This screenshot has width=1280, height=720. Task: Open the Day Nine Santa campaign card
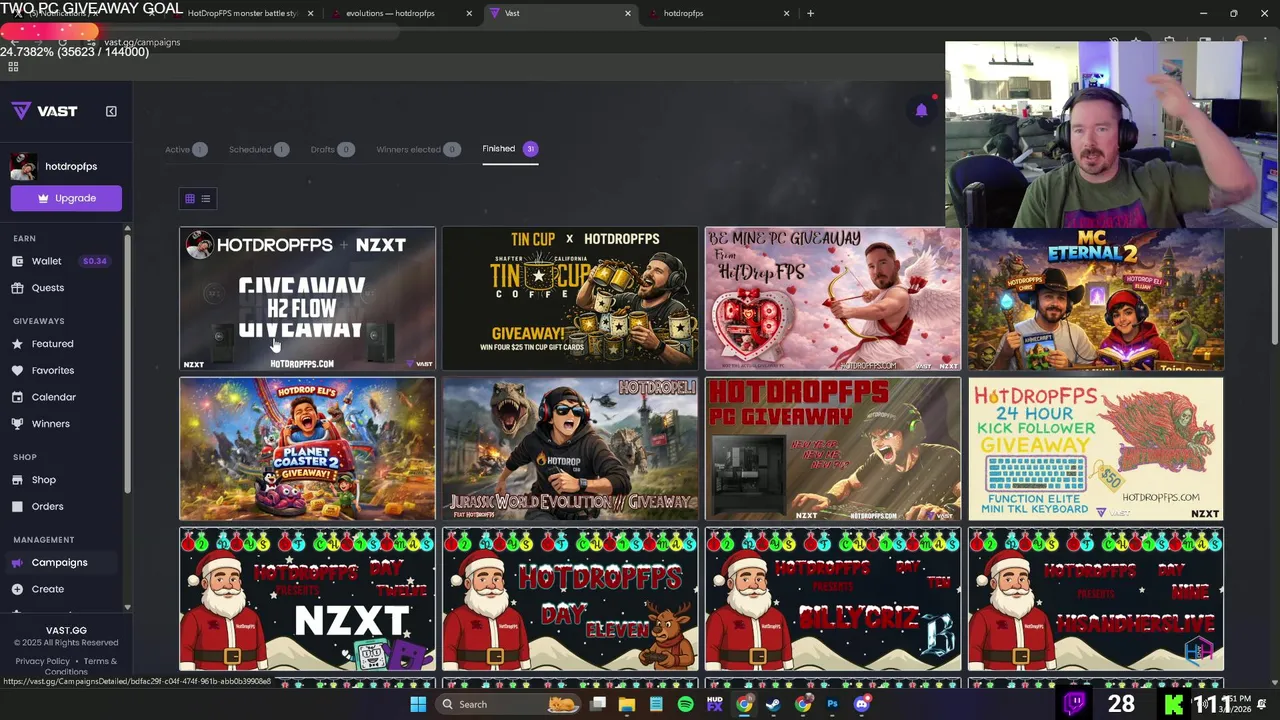1096,599
